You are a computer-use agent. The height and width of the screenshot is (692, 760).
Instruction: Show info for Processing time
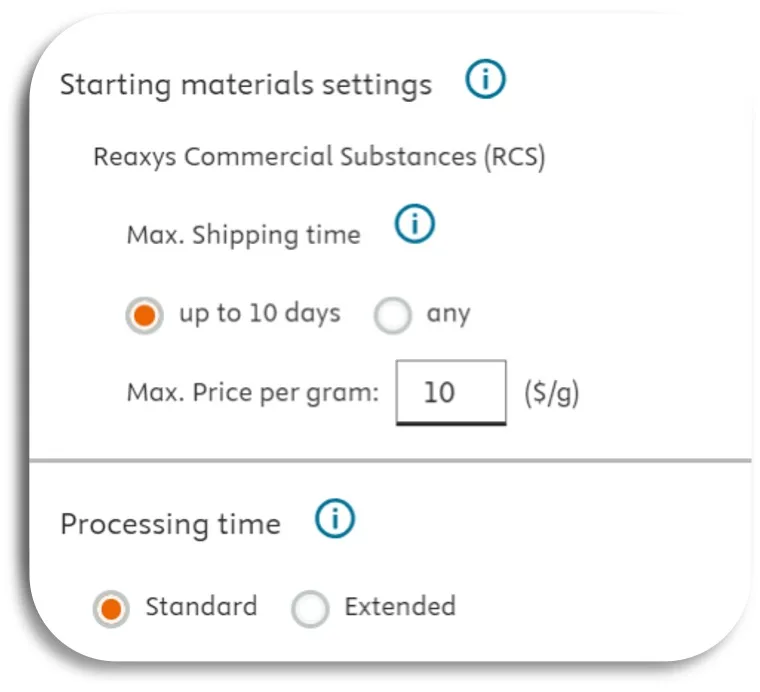click(x=335, y=519)
